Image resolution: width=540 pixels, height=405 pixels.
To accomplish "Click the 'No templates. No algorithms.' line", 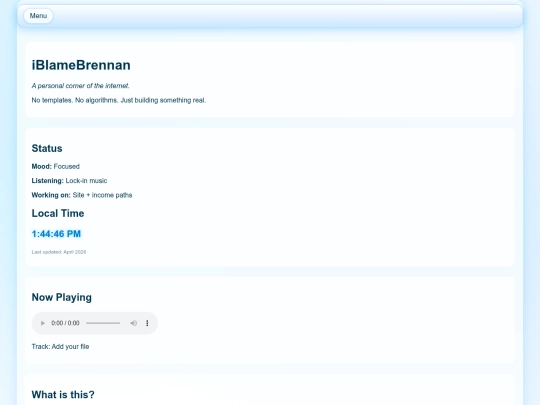I will (x=119, y=100).
